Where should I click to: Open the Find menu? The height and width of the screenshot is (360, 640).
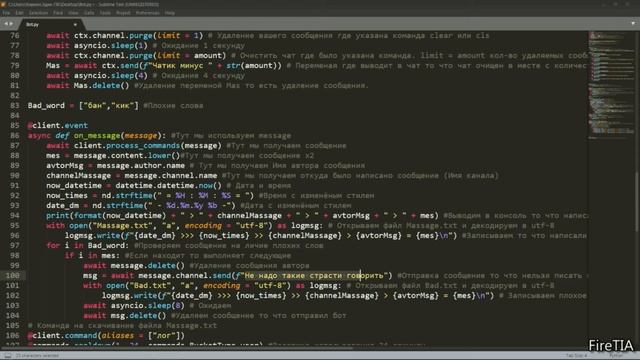[58, 13]
